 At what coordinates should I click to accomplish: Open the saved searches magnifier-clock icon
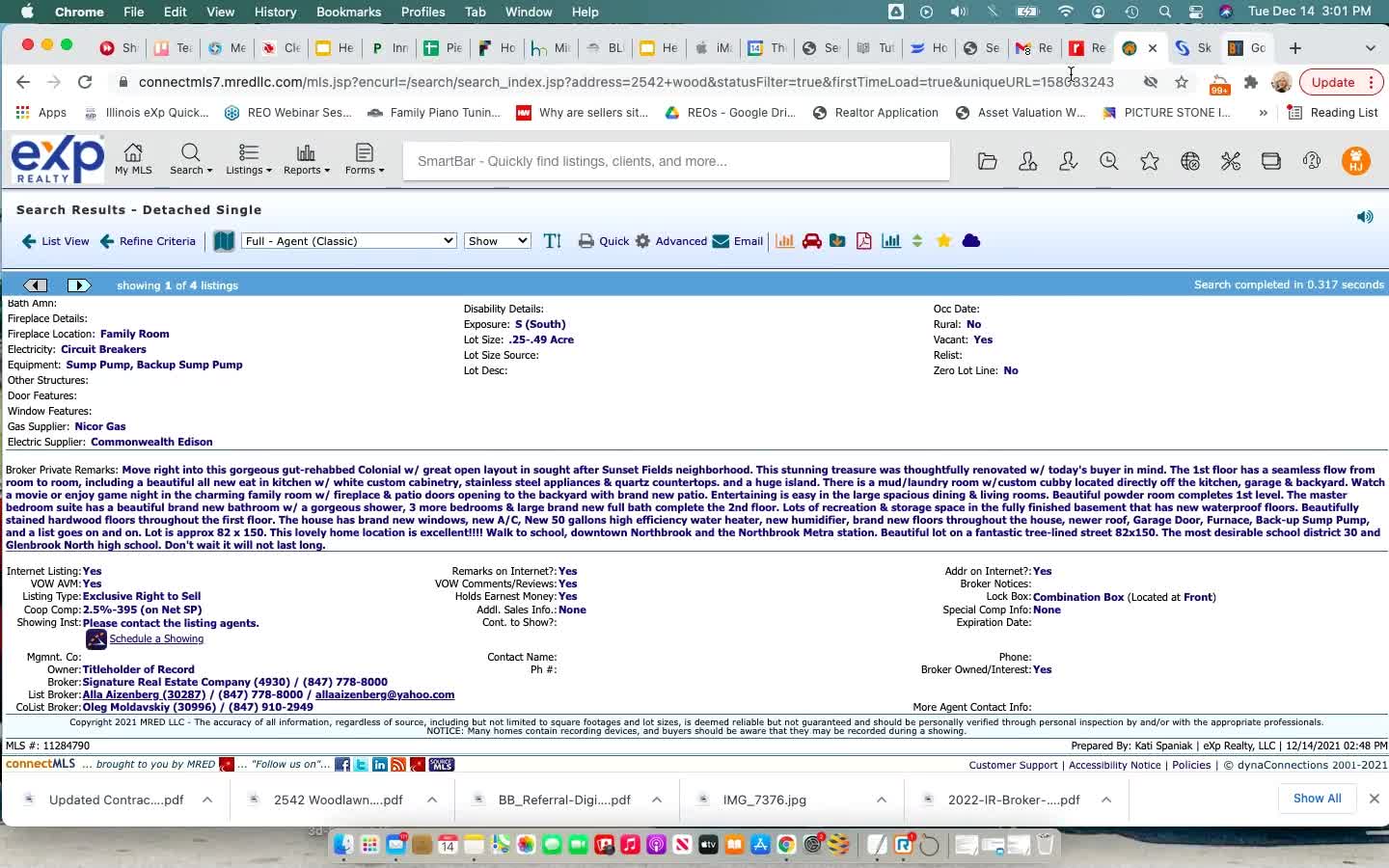tap(1109, 162)
